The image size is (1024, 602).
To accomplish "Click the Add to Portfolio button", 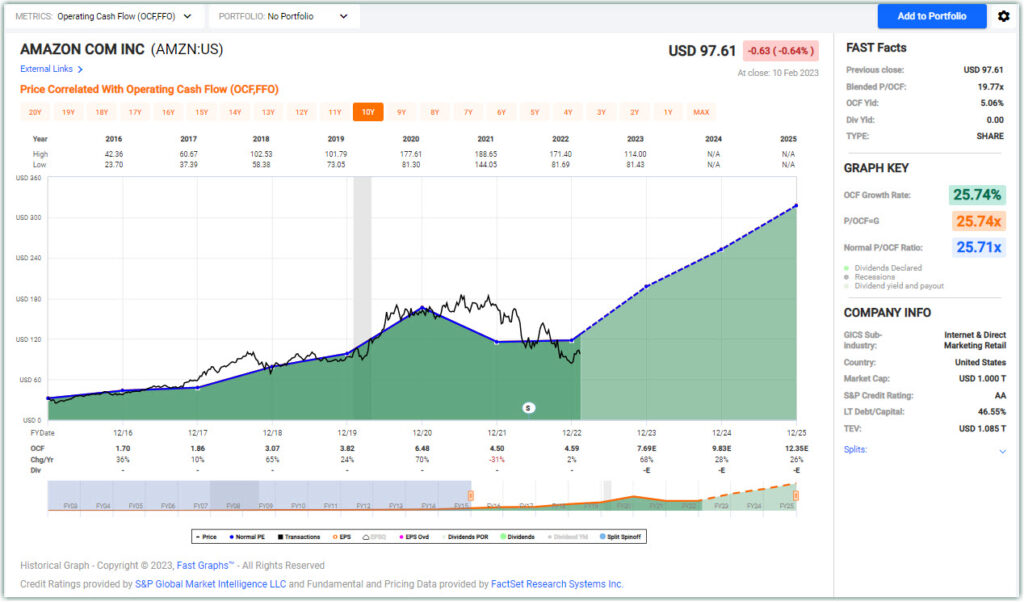I will (931, 16).
